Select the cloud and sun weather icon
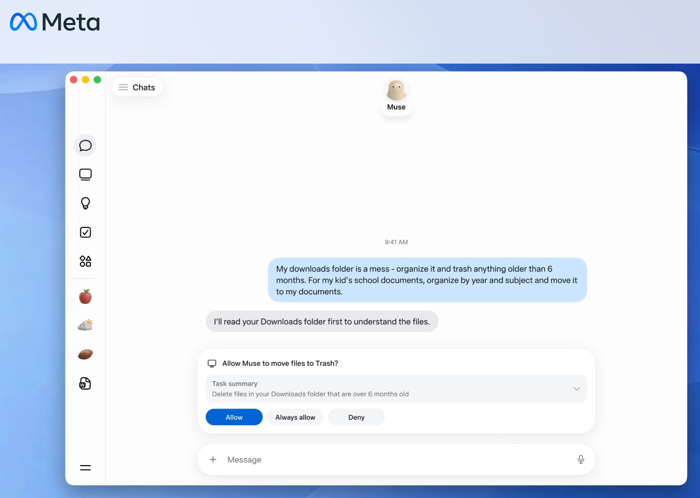The image size is (700, 498). click(x=85, y=325)
